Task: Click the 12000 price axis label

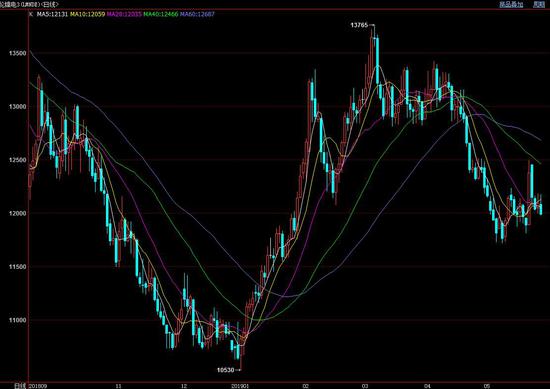Action: [x=18, y=213]
